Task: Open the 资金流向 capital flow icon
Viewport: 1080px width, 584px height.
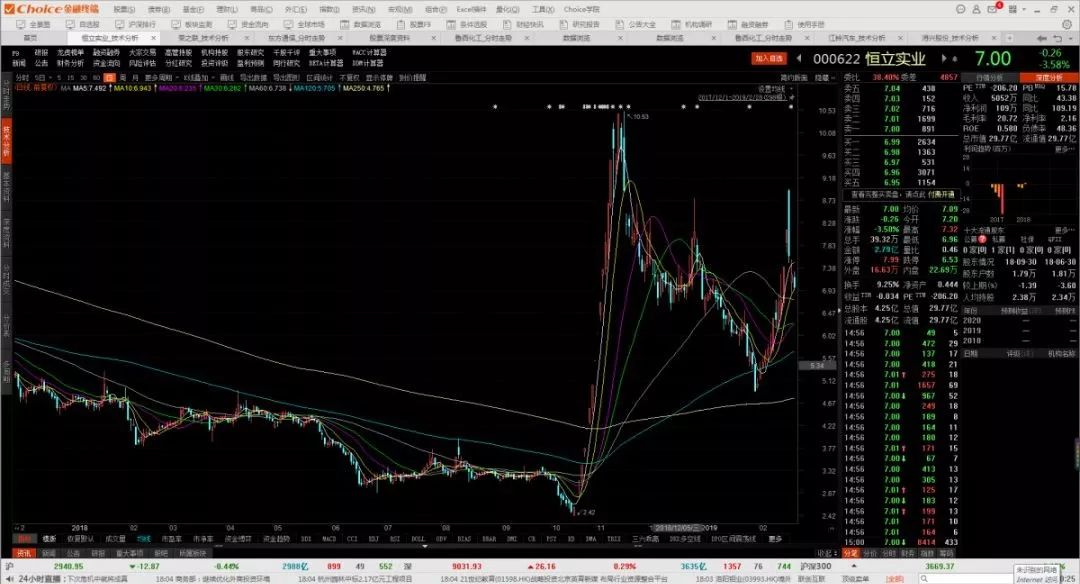Action: coord(231,24)
